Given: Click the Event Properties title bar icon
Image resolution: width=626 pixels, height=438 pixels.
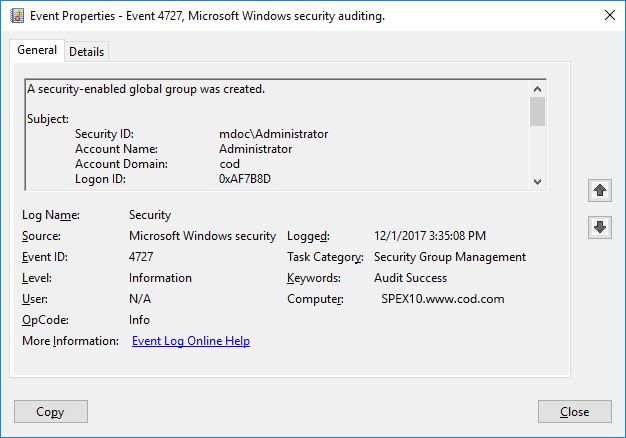Looking at the screenshot, I should [x=17, y=16].
